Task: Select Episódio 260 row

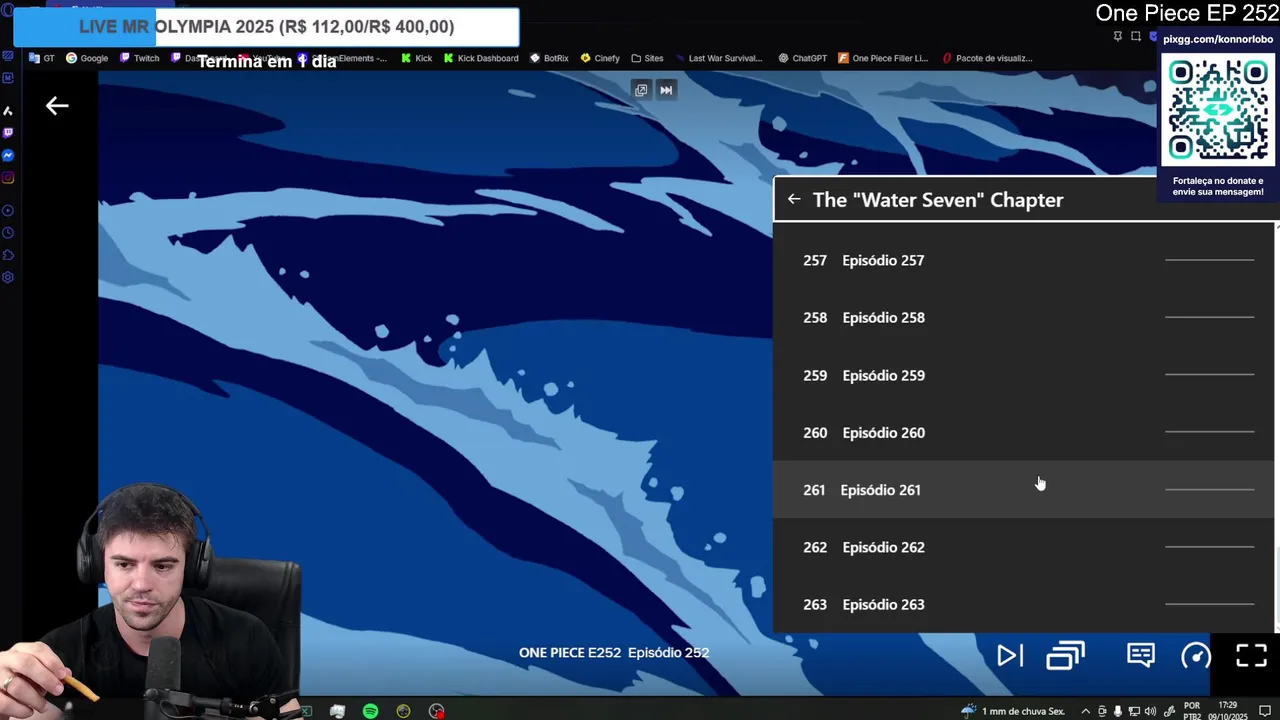Action: click(x=1024, y=433)
